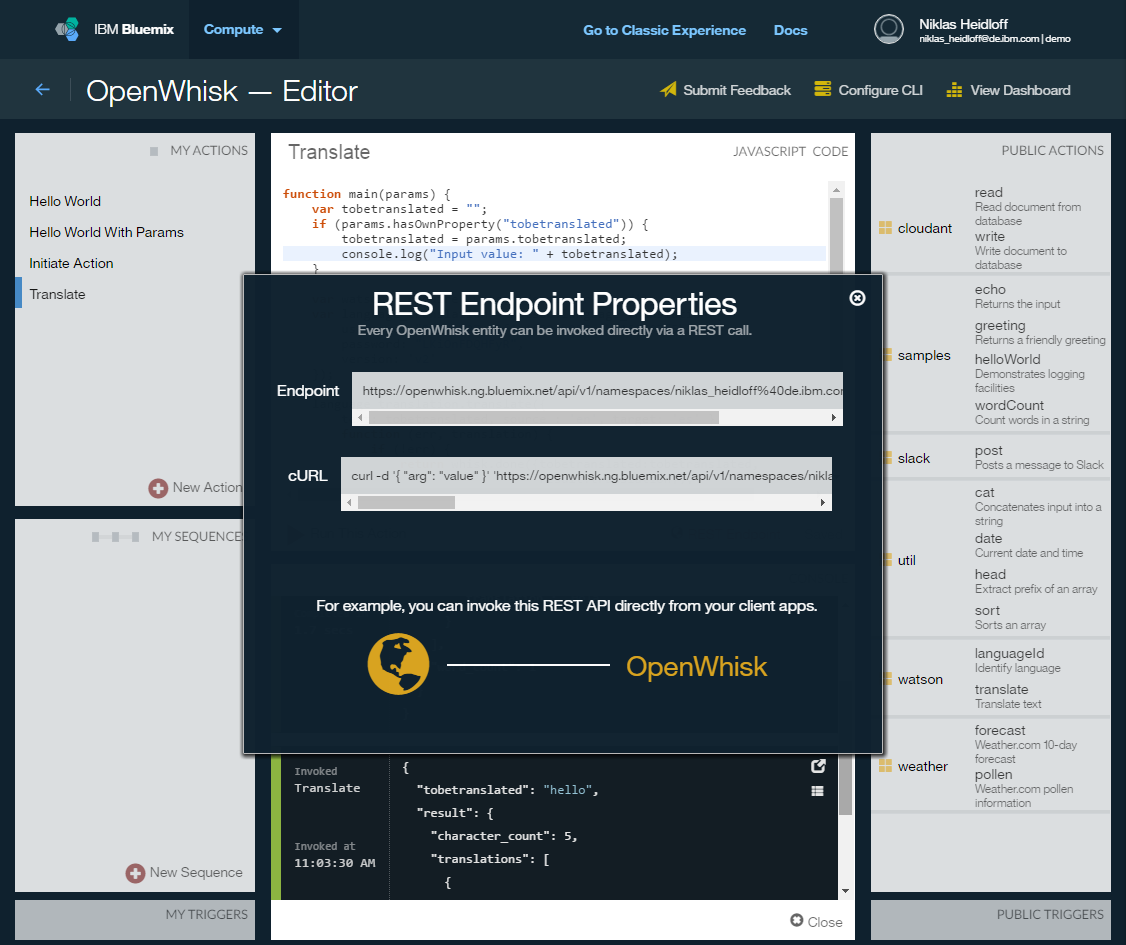The height and width of the screenshot is (945, 1126).
Task: Click the globe icon in dialog
Action: 399,664
